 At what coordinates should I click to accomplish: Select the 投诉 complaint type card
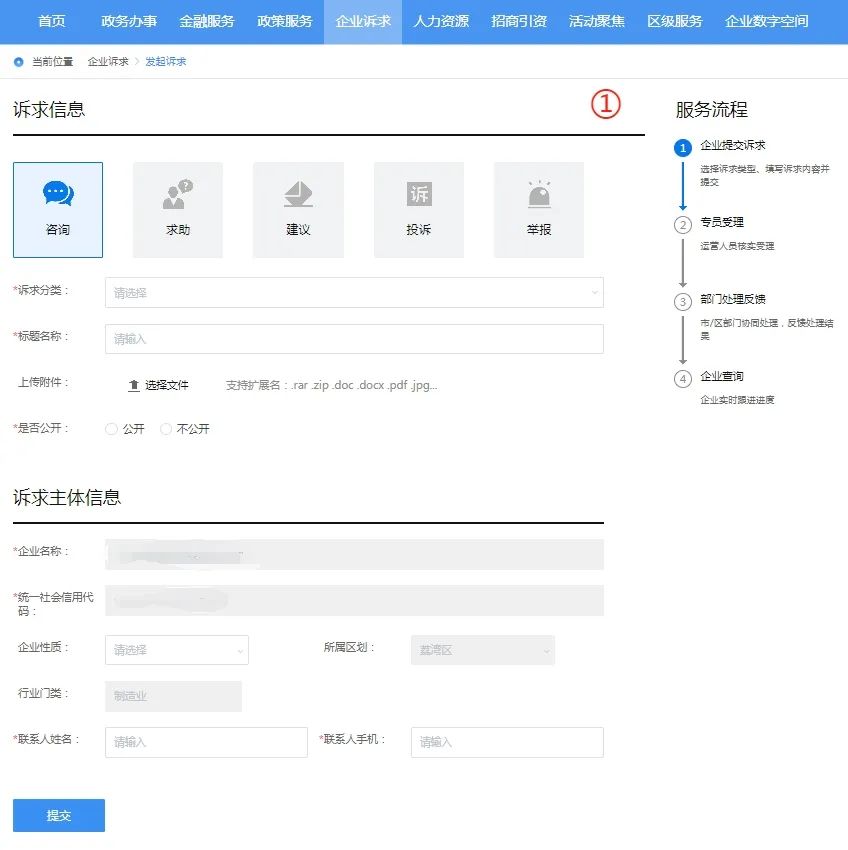419,210
